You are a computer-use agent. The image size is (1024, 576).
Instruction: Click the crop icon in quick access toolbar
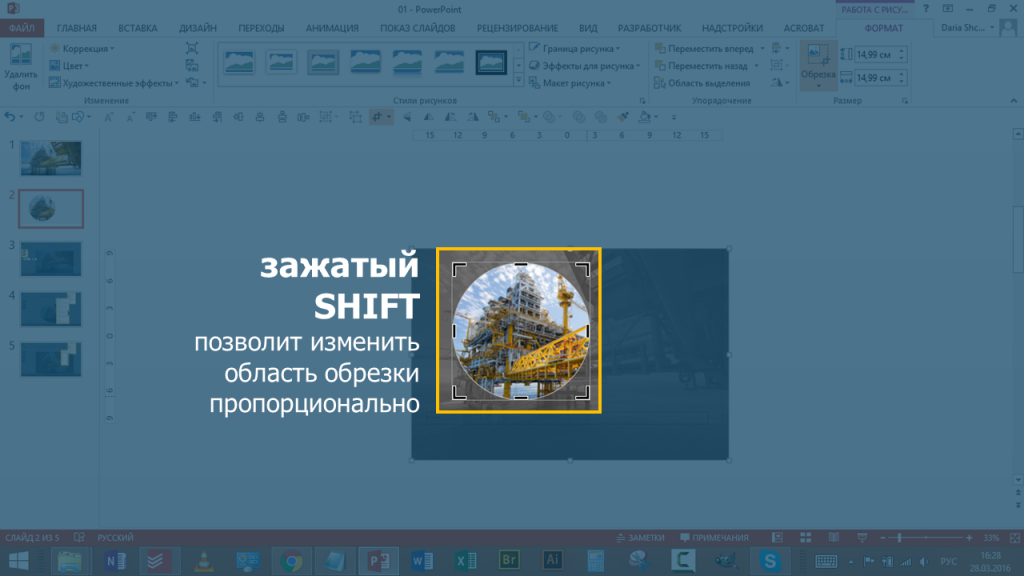(x=379, y=117)
